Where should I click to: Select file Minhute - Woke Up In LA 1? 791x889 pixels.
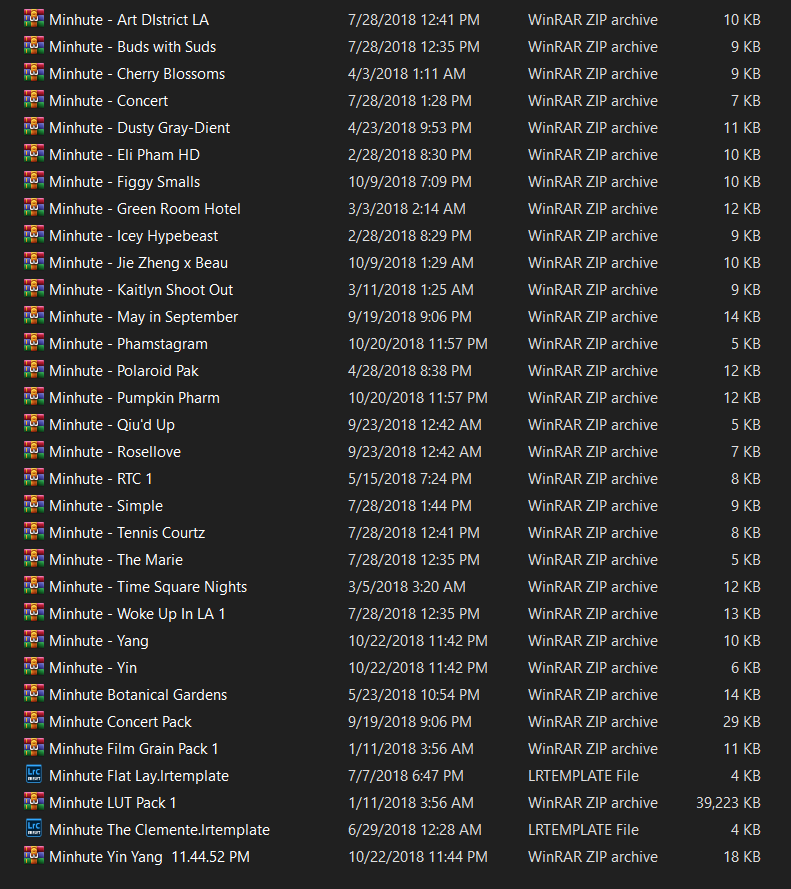click(137, 614)
